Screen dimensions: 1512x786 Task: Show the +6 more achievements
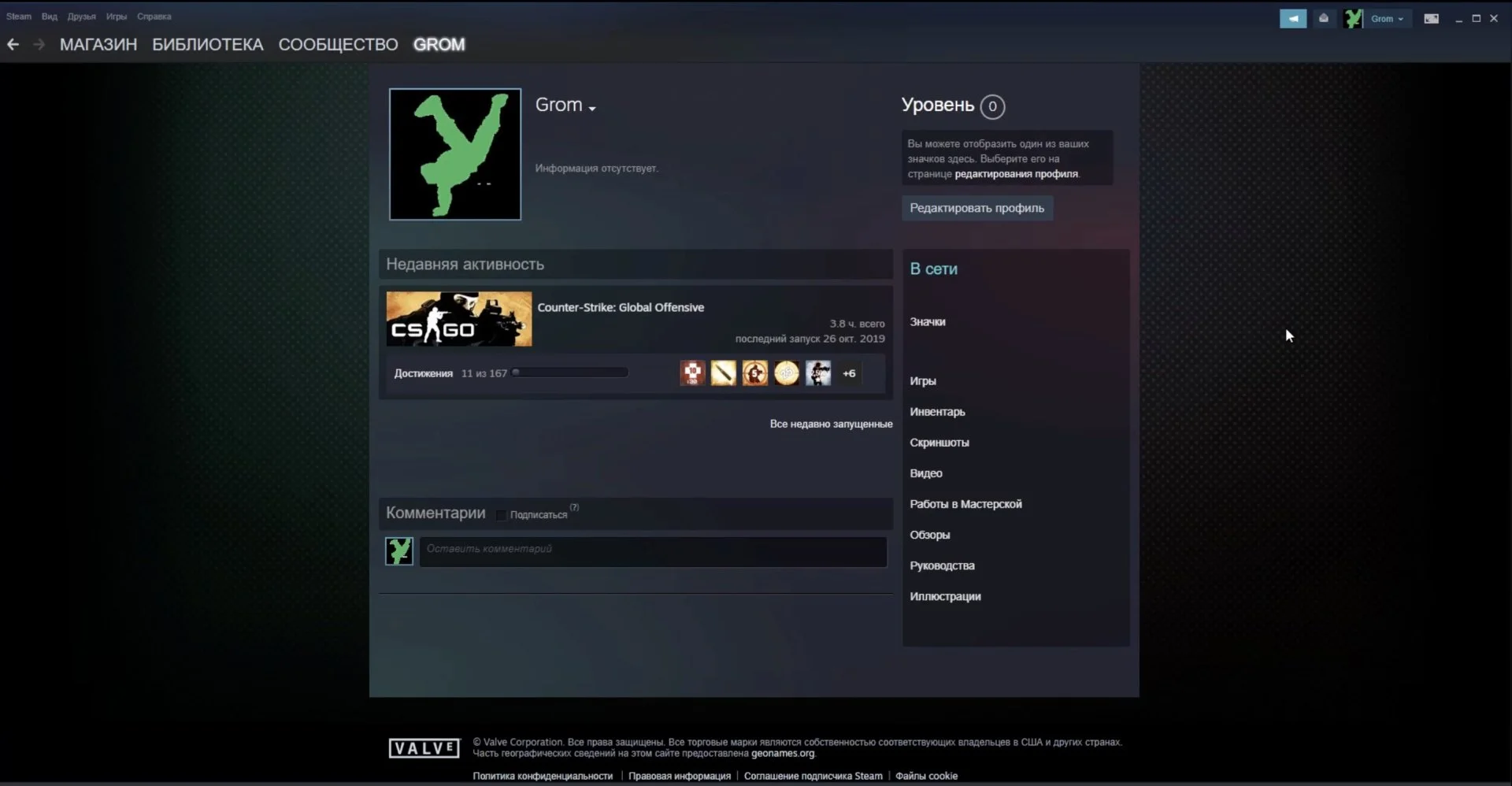tap(849, 373)
